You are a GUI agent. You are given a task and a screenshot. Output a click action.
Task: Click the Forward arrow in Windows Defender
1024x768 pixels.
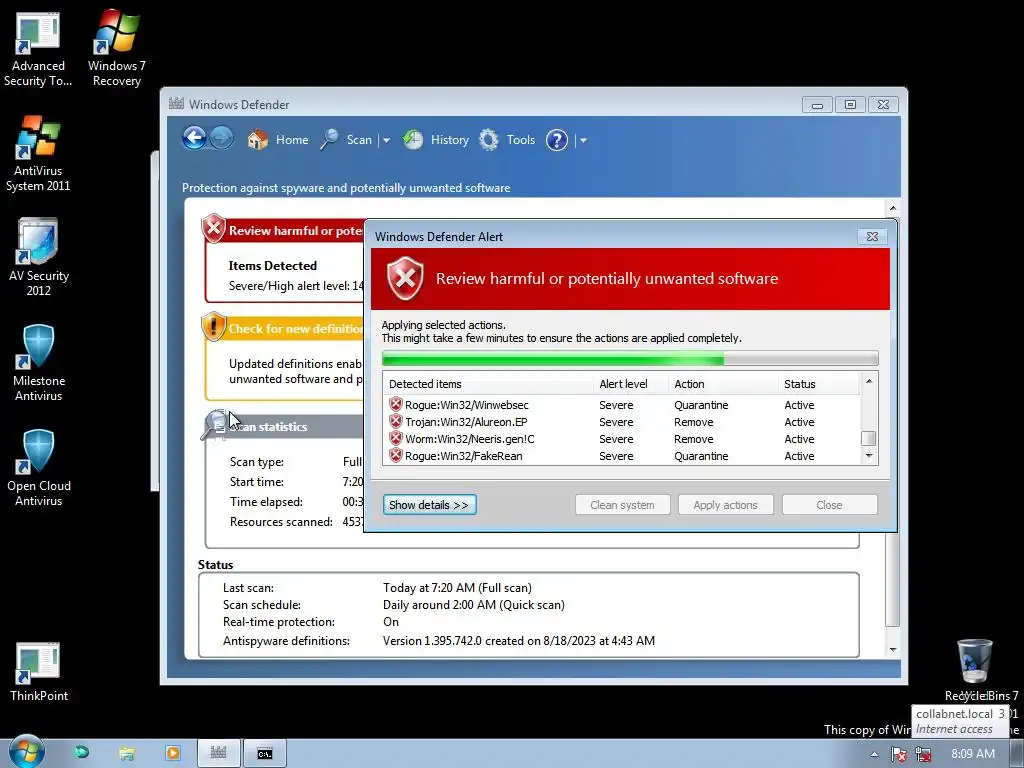pos(221,138)
